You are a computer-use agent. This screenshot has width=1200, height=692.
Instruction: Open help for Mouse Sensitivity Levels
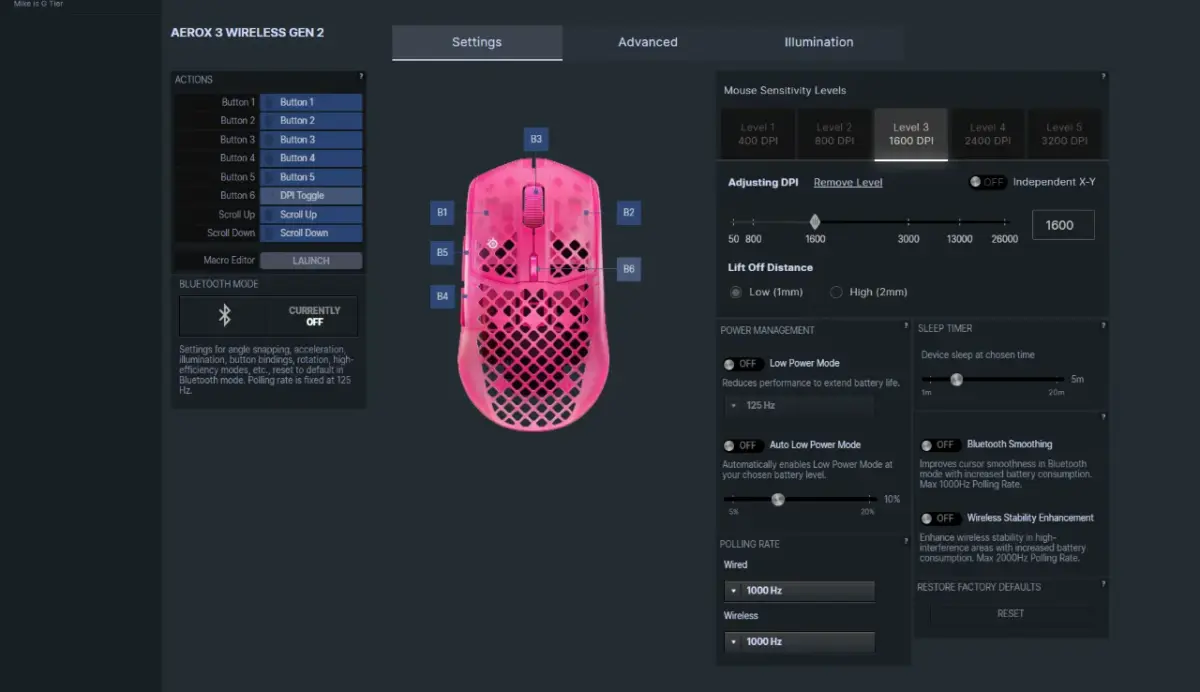(1103, 76)
